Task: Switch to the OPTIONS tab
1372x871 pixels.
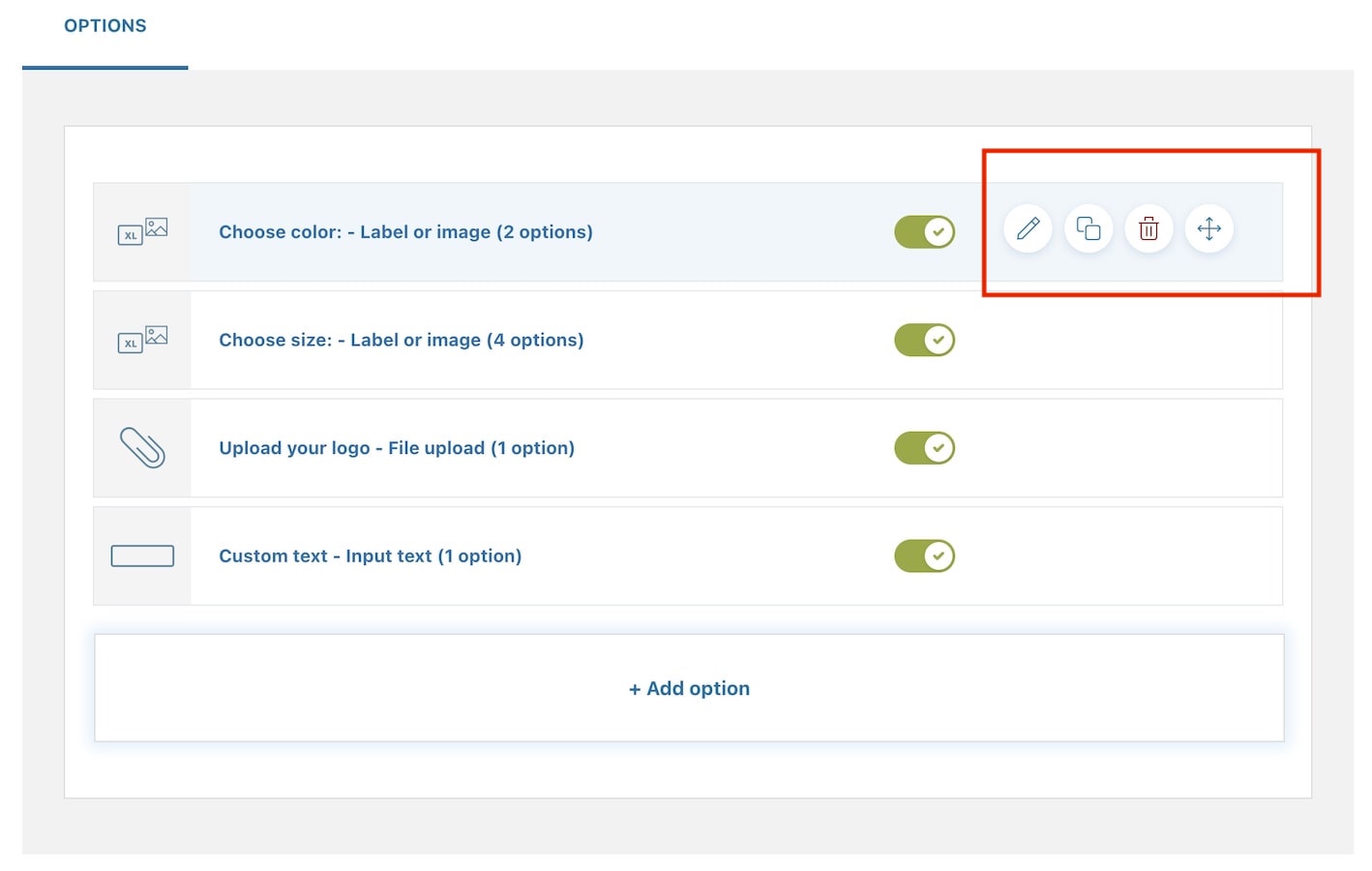Action: [105, 26]
